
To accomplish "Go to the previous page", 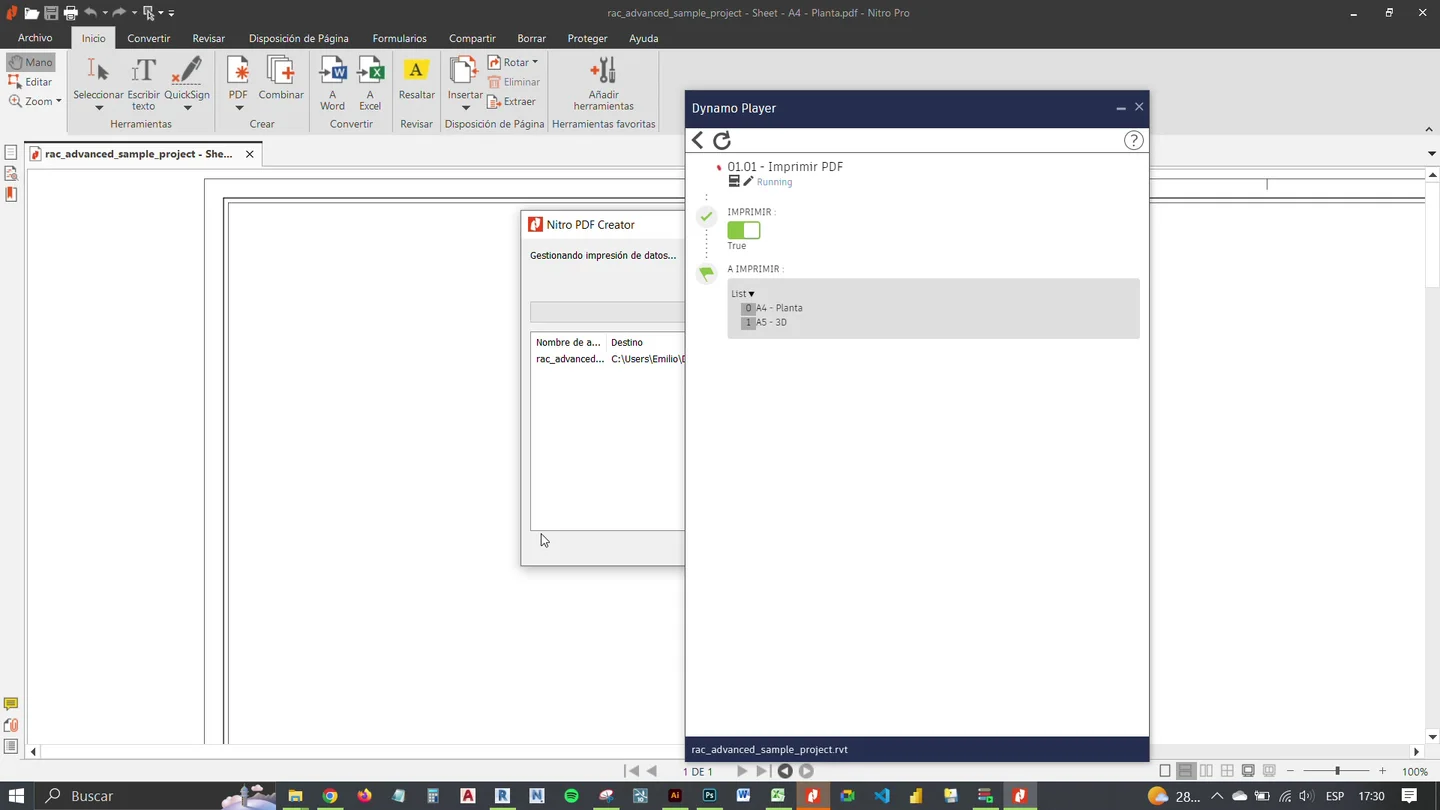I will click(x=652, y=771).
